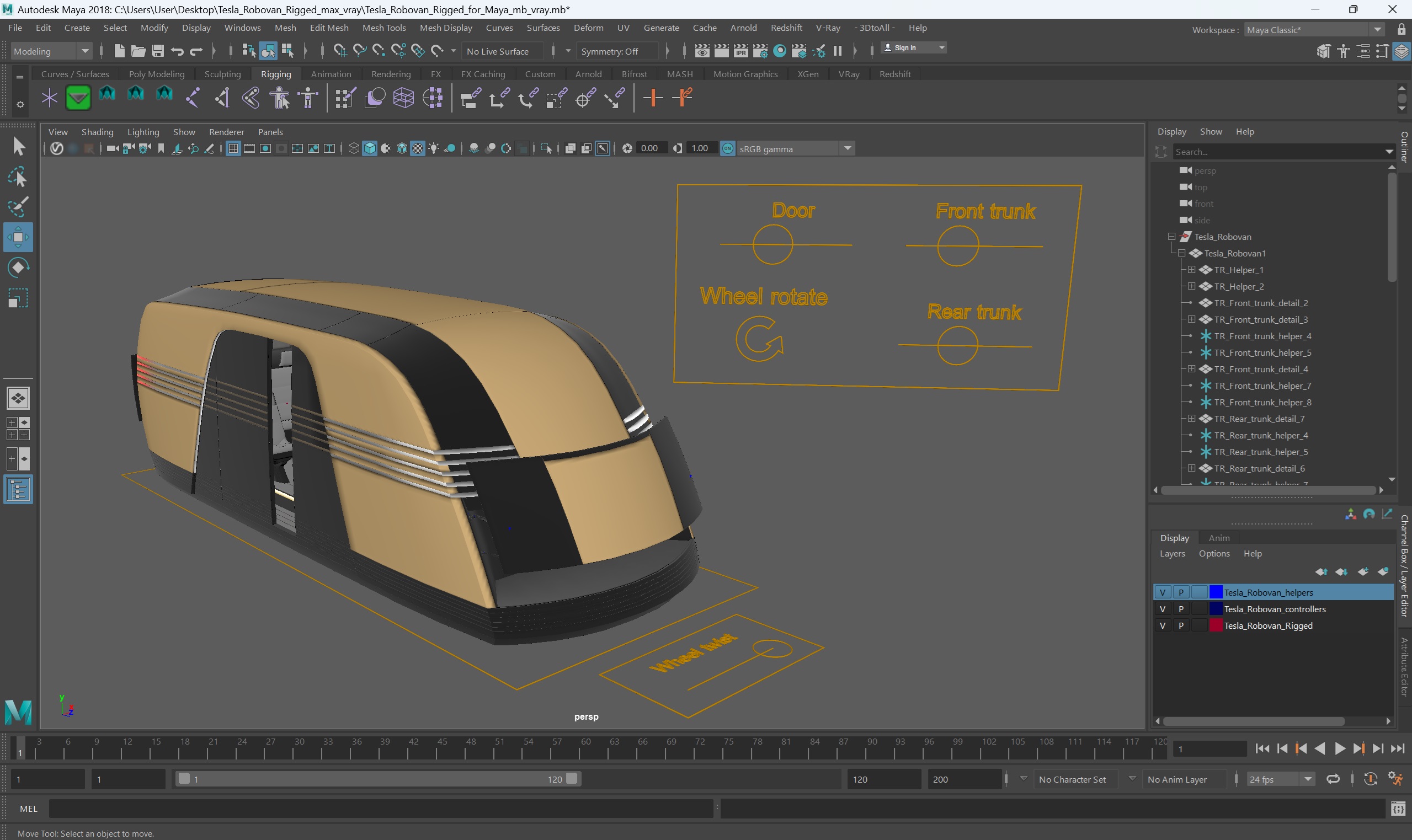Click the IPR render toolbar icon

point(740,51)
